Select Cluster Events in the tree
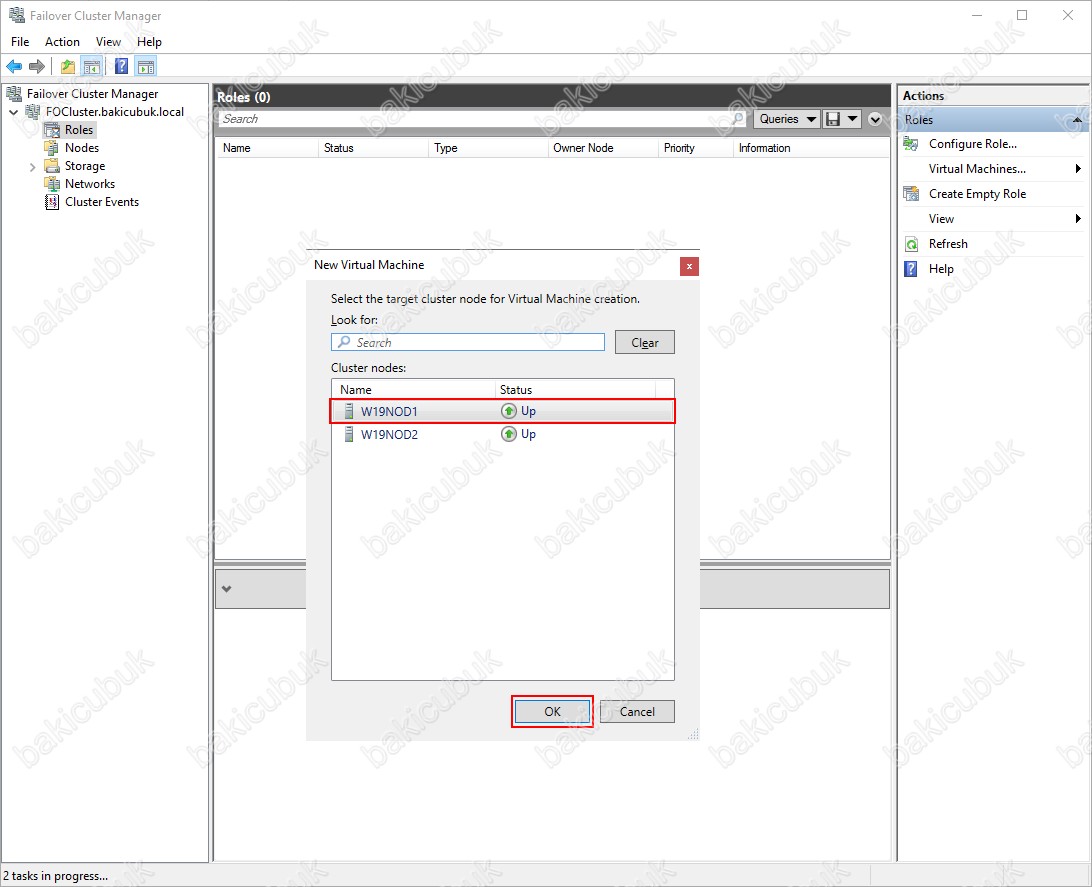The height and width of the screenshot is (887, 1092). 102,202
